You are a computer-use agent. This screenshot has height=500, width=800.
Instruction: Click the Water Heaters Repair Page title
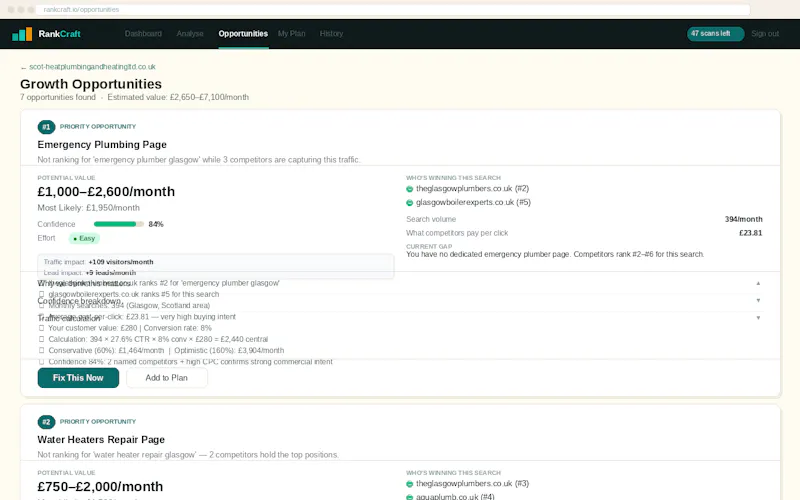pos(101,440)
